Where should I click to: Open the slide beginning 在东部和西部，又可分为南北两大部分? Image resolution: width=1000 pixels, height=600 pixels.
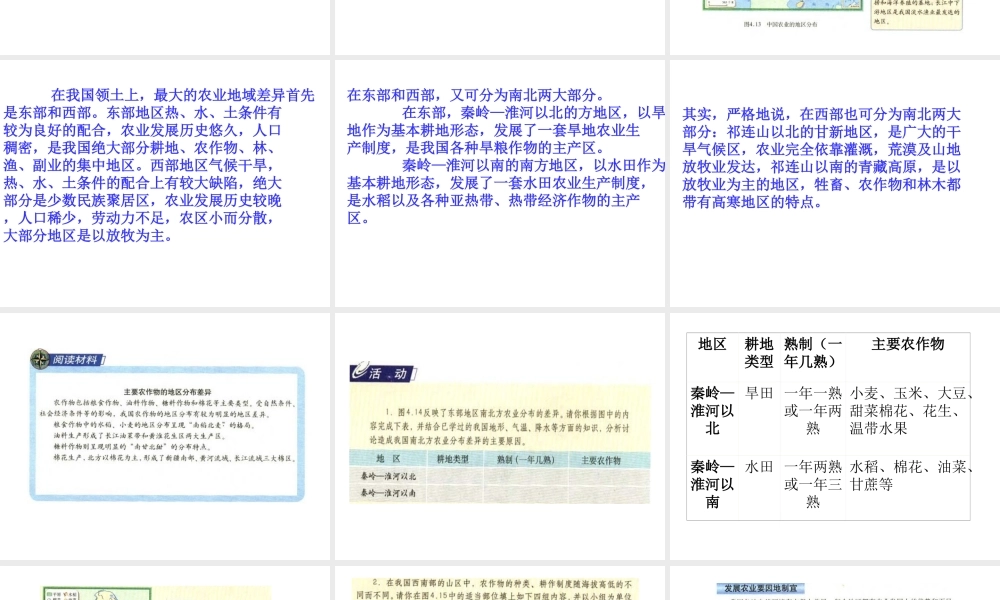point(500,184)
